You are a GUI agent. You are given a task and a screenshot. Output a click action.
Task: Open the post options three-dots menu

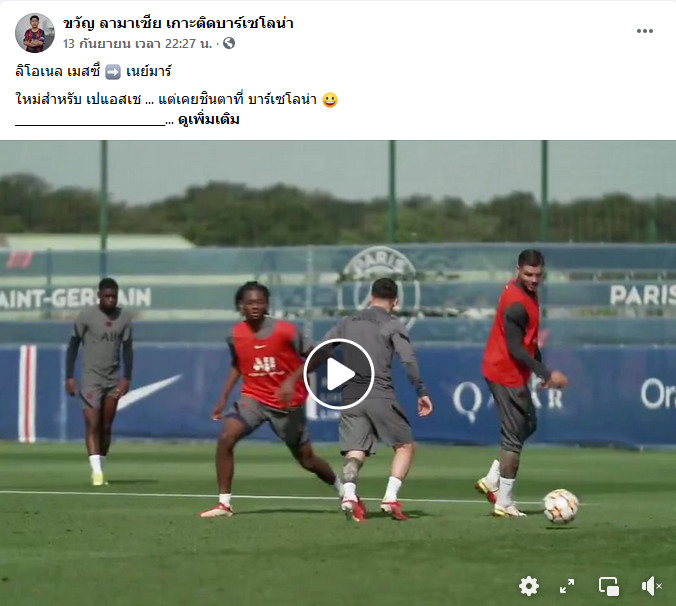coord(645,31)
